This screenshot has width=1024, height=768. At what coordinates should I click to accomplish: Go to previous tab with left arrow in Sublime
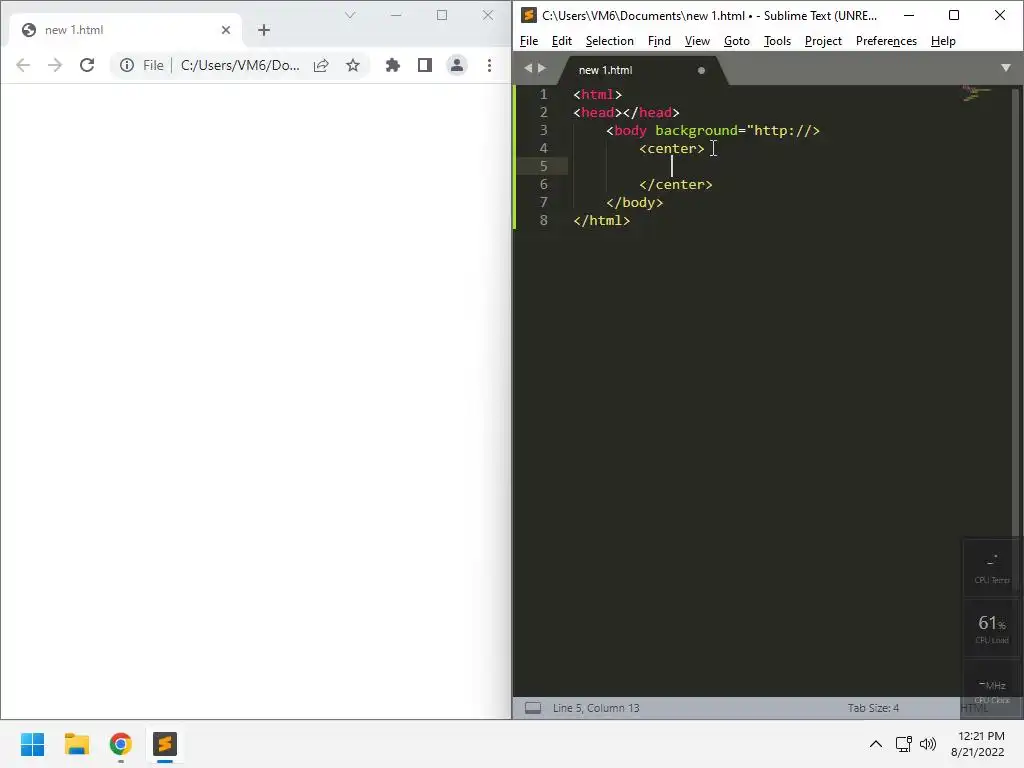click(x=528, y=68)
